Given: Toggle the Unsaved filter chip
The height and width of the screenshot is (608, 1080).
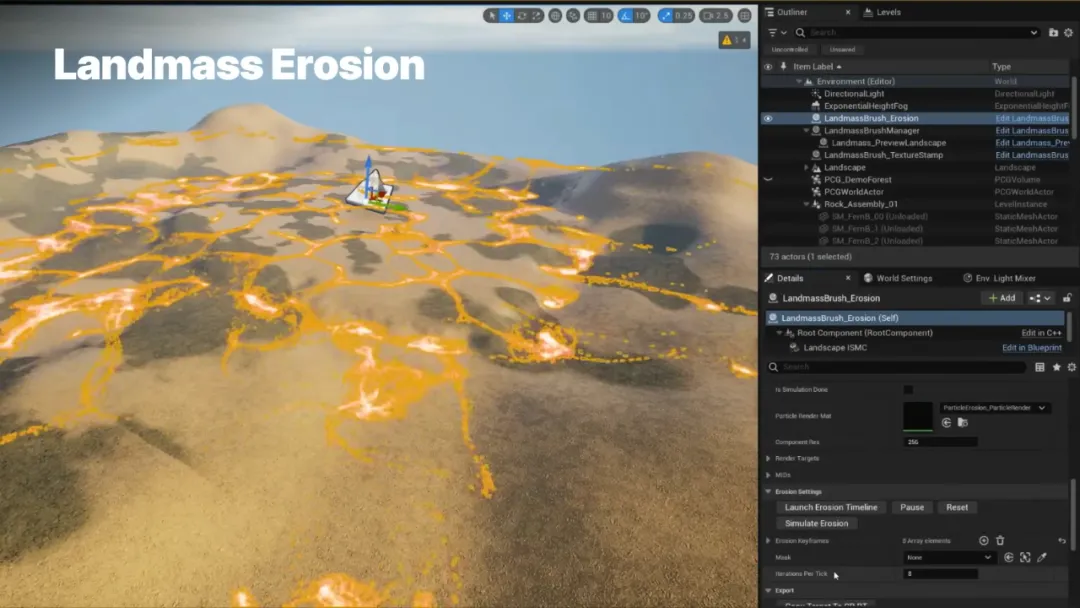Looking at the screenshot, I should click(x=842, y=50).
